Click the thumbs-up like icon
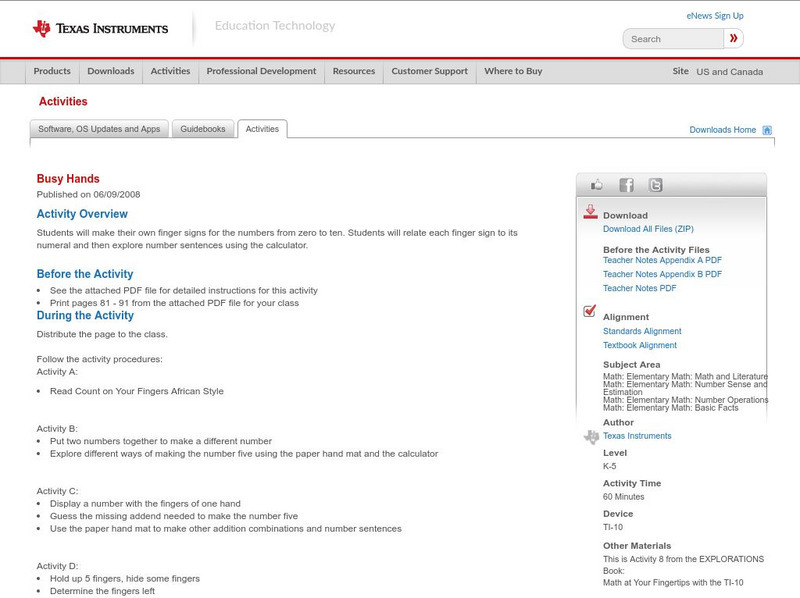800x598 pixels. 596,185
